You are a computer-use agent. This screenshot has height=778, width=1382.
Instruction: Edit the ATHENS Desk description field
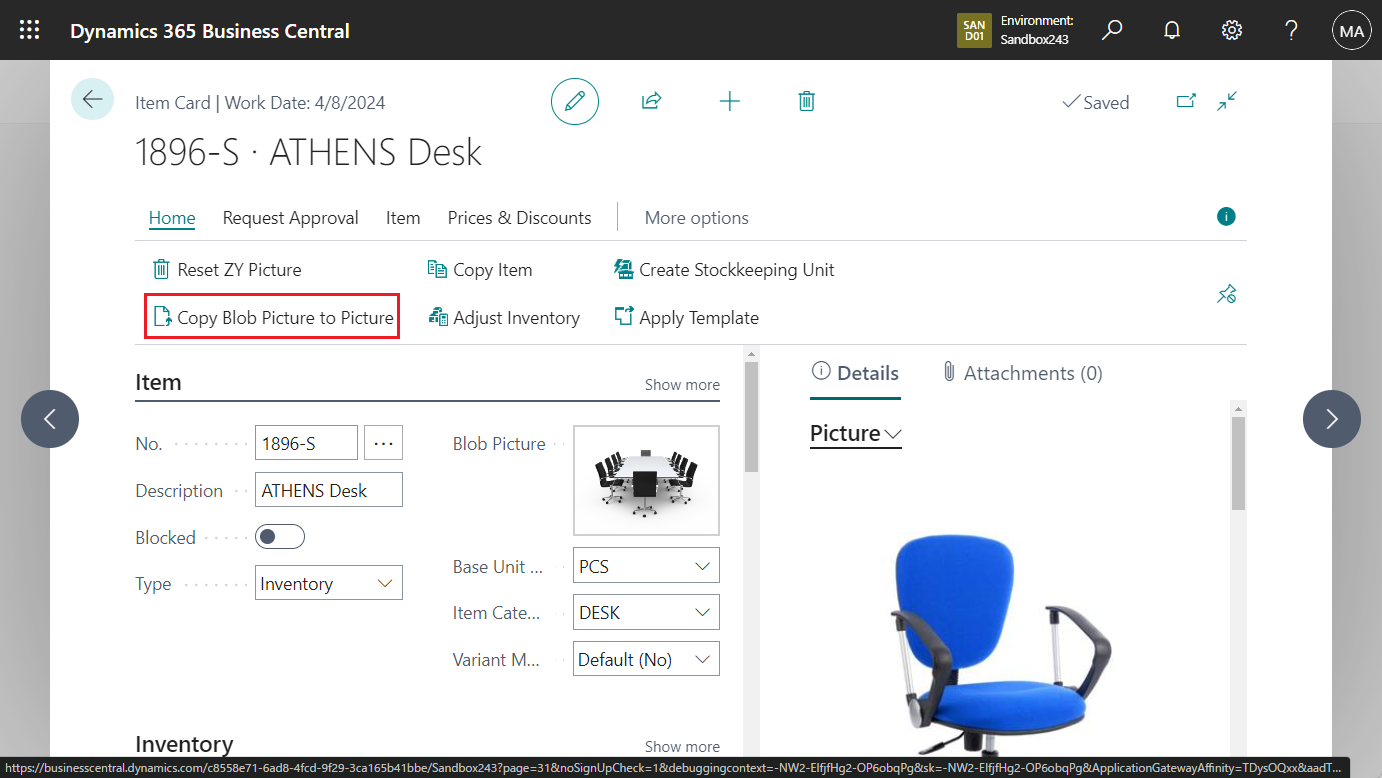328,489
